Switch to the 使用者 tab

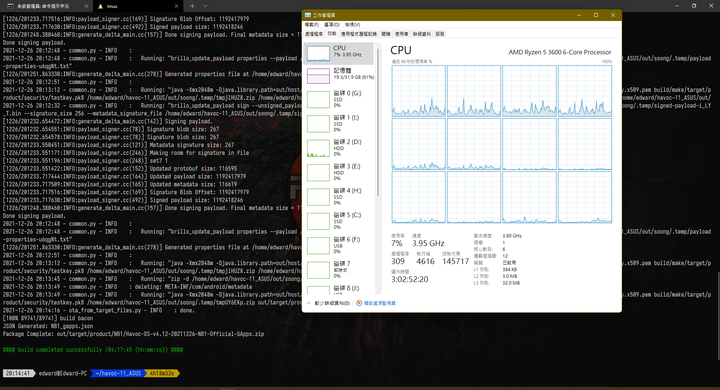pyautogui.click(x=401, y=34)
